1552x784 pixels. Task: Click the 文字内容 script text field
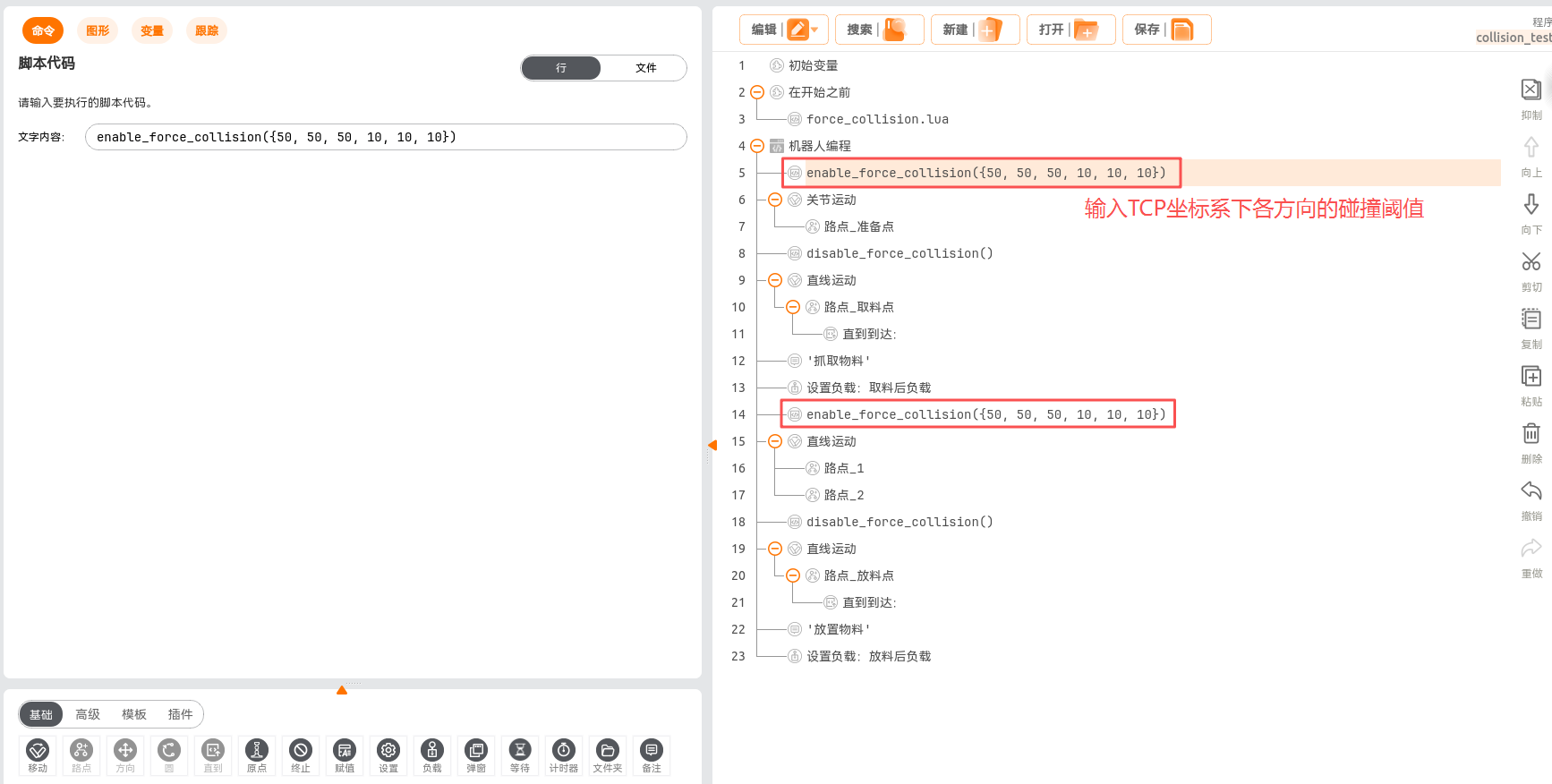click(x=386, y=137)
